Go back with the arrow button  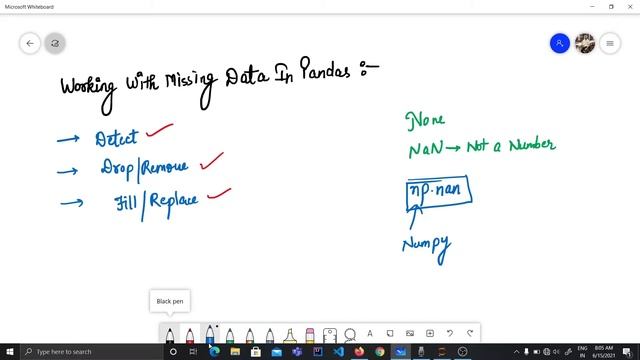pyautogui.click(x=30, y=43)
